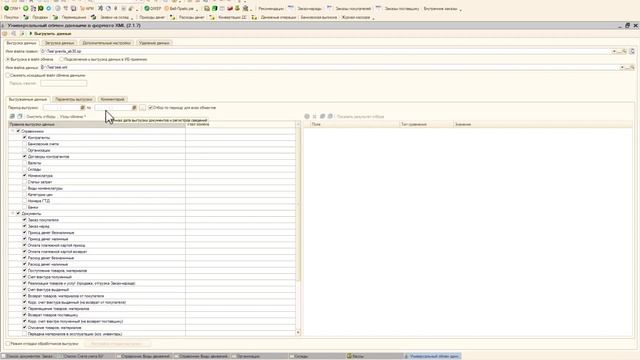This screenshot has height=360, width=640.
Task: Click the magnifier icon of rules file field
Action: (x=624, y=51)
